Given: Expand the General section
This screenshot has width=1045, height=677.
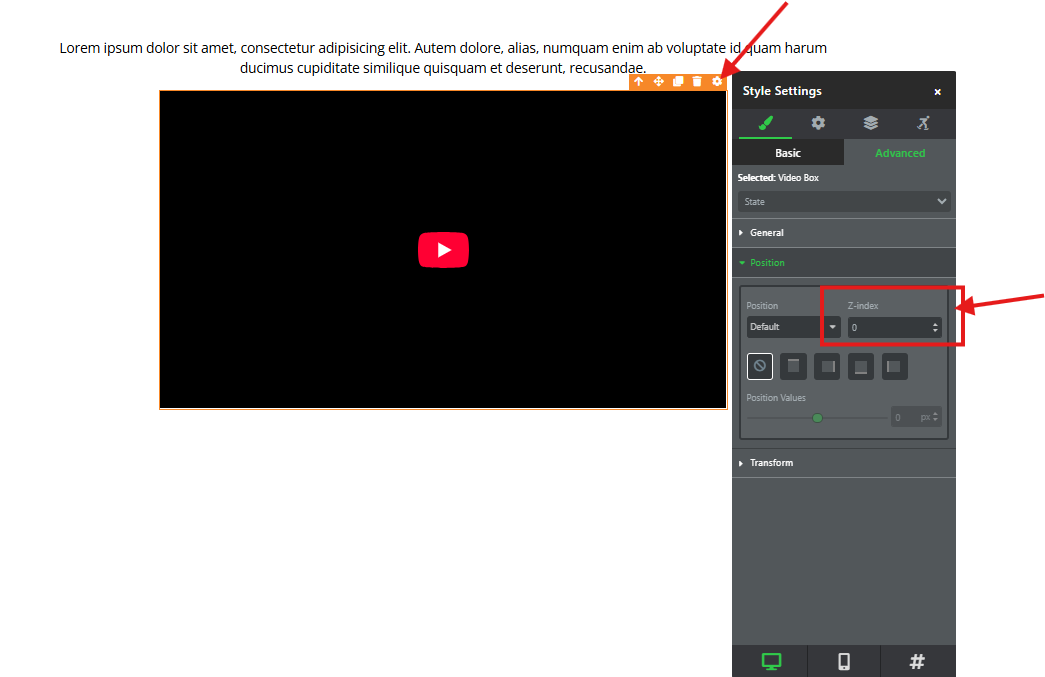Looking at the screenshot, I should 844,233.
